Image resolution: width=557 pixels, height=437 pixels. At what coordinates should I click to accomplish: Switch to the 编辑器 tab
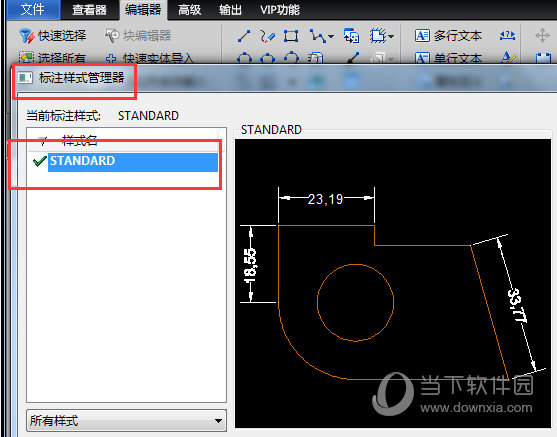pyautogui.click(x=143, y=10)
